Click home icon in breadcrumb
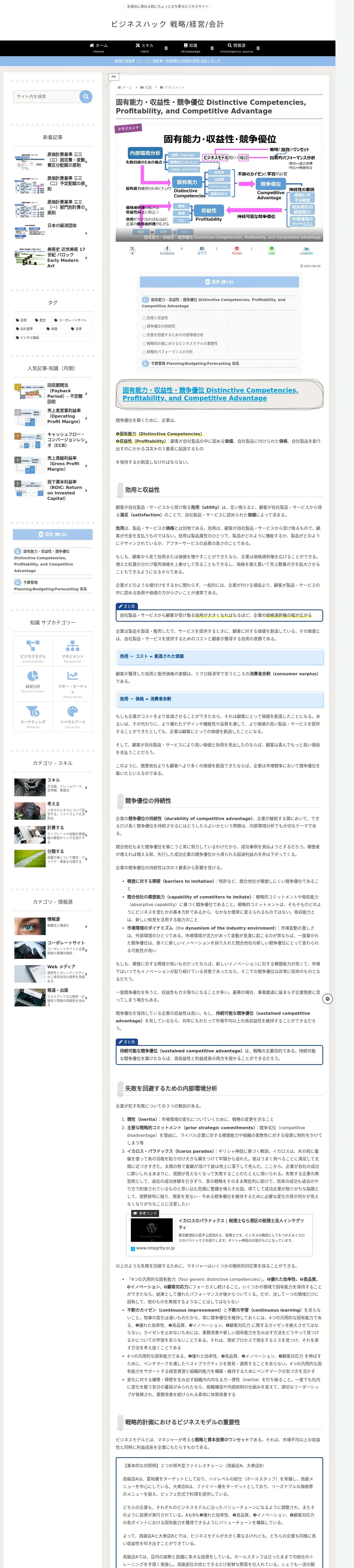This screenshot has height=1568, width=354. [x=119, y=88]
